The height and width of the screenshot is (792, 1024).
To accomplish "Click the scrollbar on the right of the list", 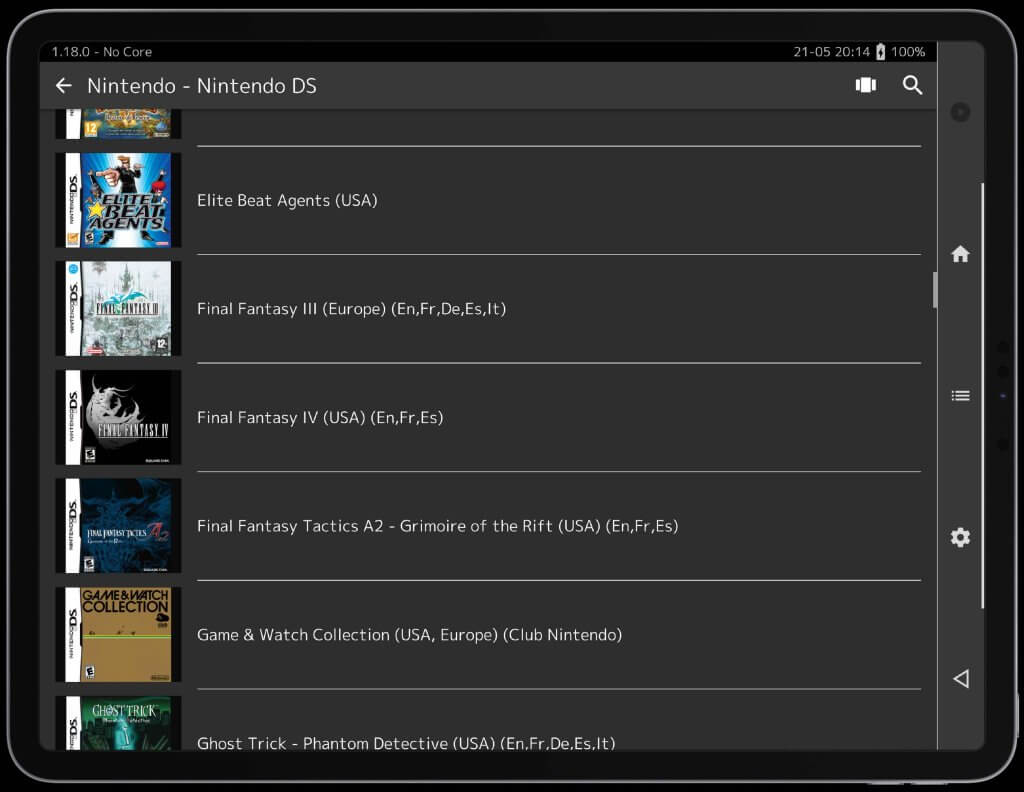I will pos(935,290).
